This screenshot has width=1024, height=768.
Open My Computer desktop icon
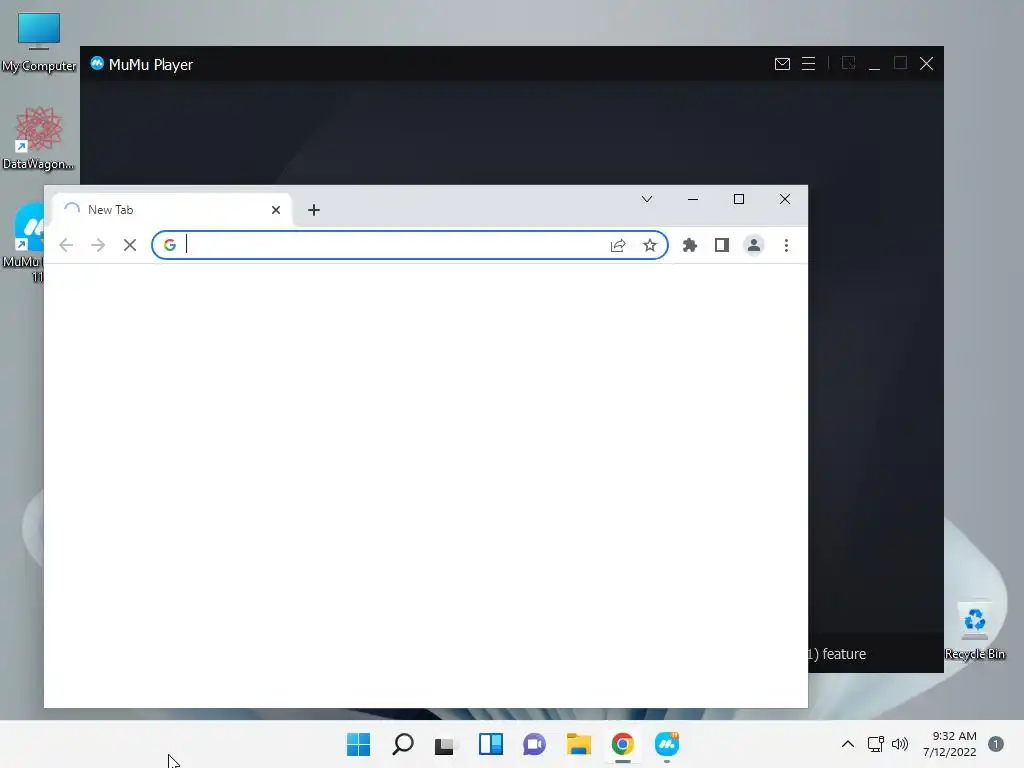39,41
